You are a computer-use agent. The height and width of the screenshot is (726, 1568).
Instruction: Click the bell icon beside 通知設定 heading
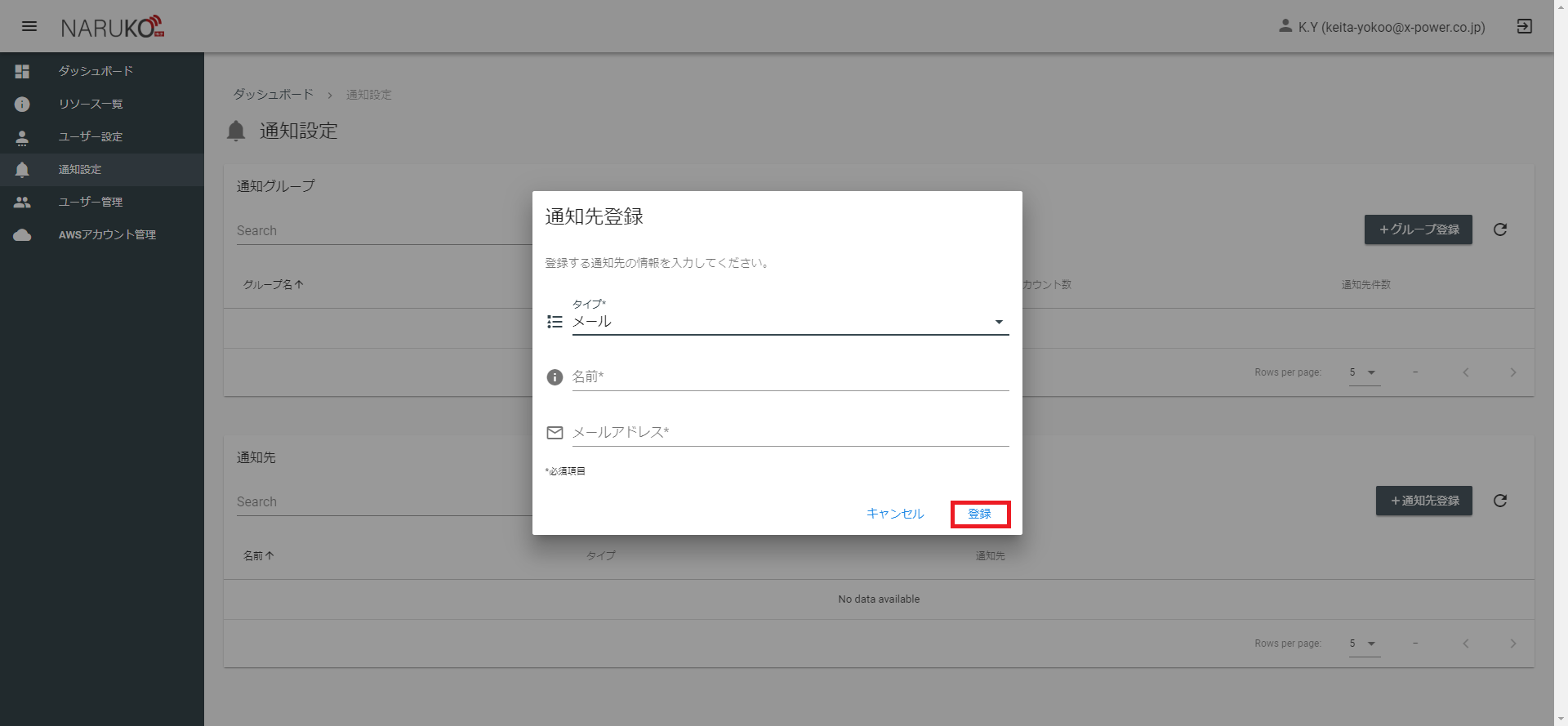236,131
